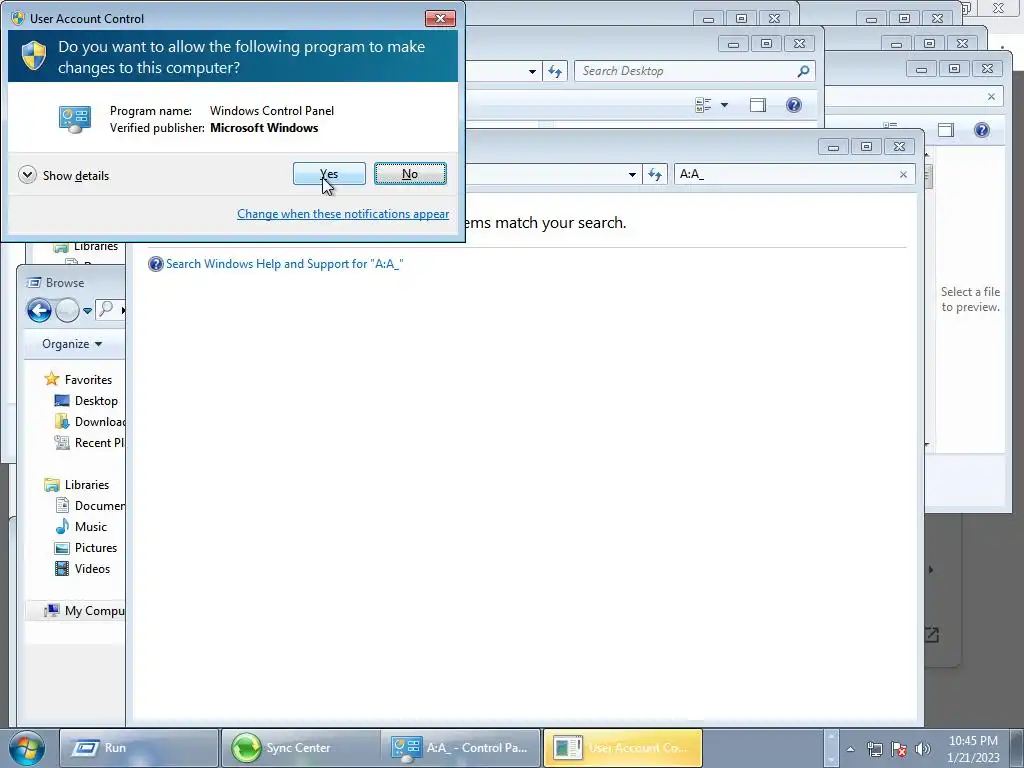1024x768 pixels.
Task: Click the Videos filmstrip icon
Action: point(62,568)
